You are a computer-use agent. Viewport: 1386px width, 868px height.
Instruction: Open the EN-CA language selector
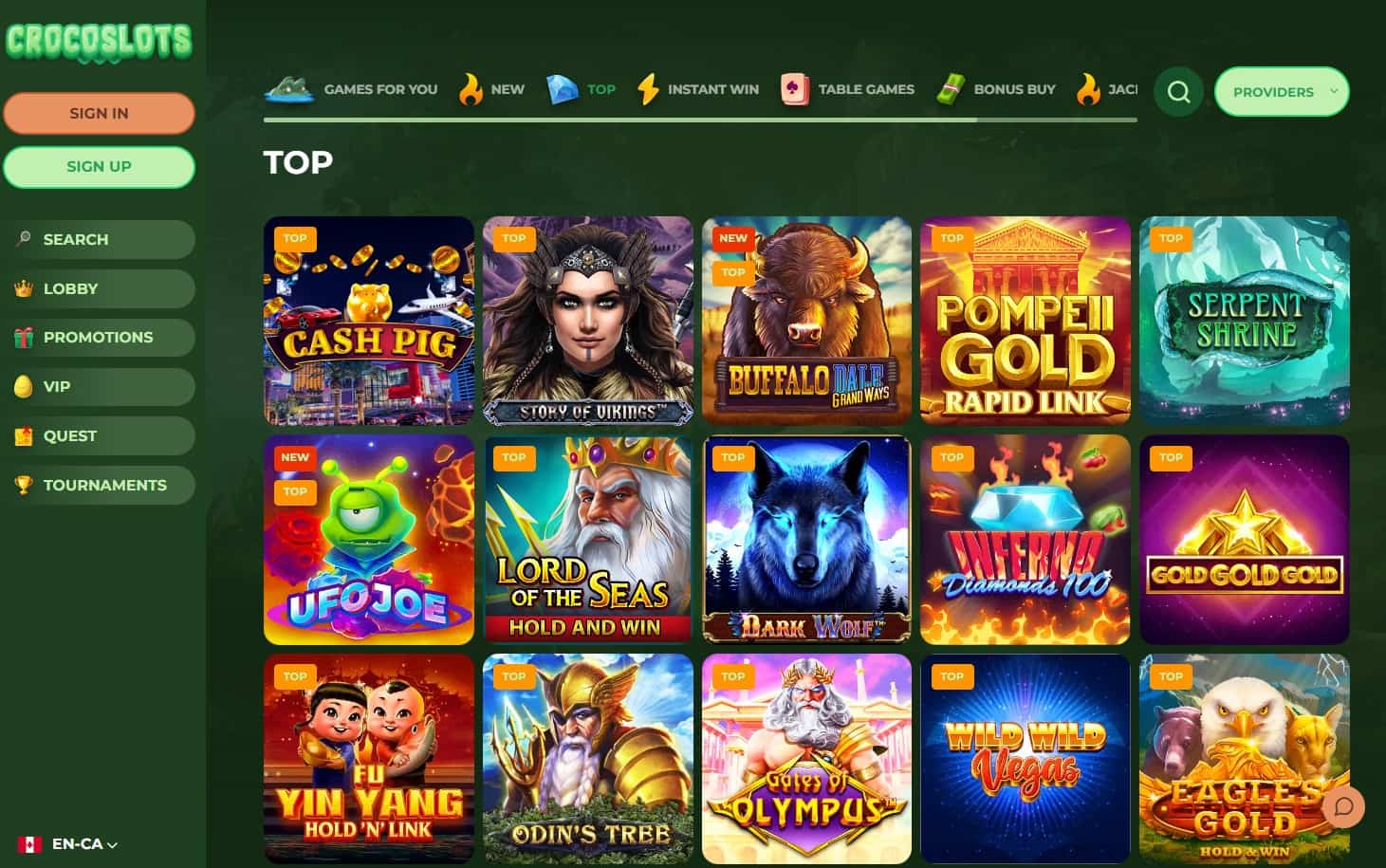point(67,843)
